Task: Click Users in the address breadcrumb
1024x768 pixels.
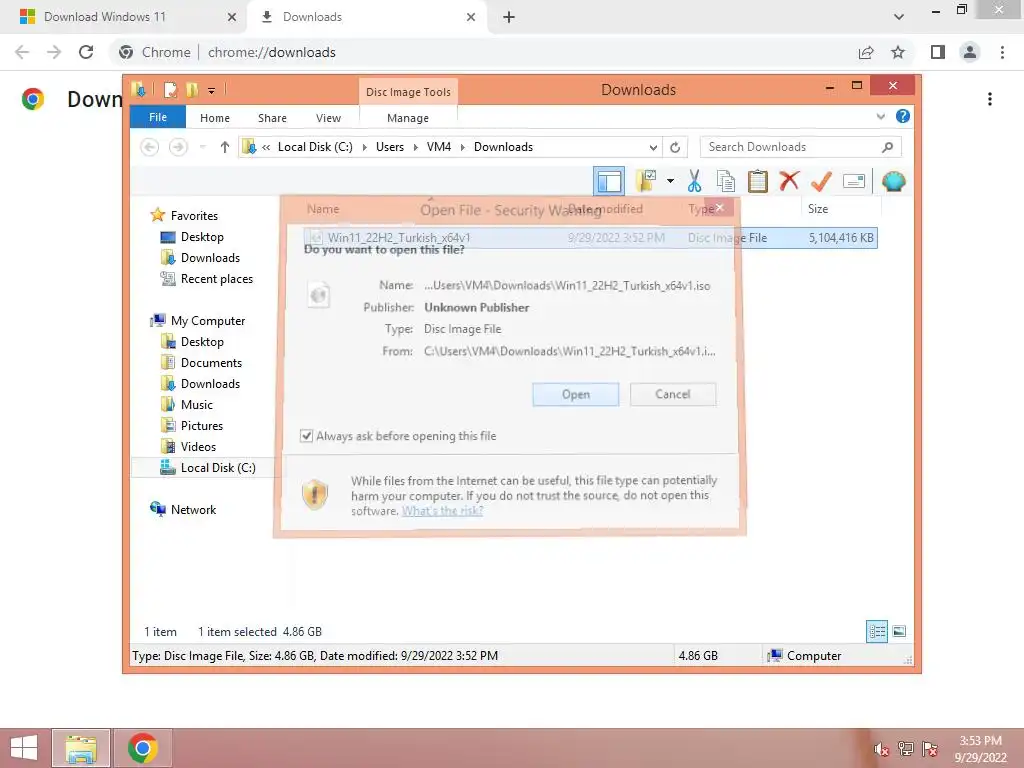Action: (x=390, y=147)
